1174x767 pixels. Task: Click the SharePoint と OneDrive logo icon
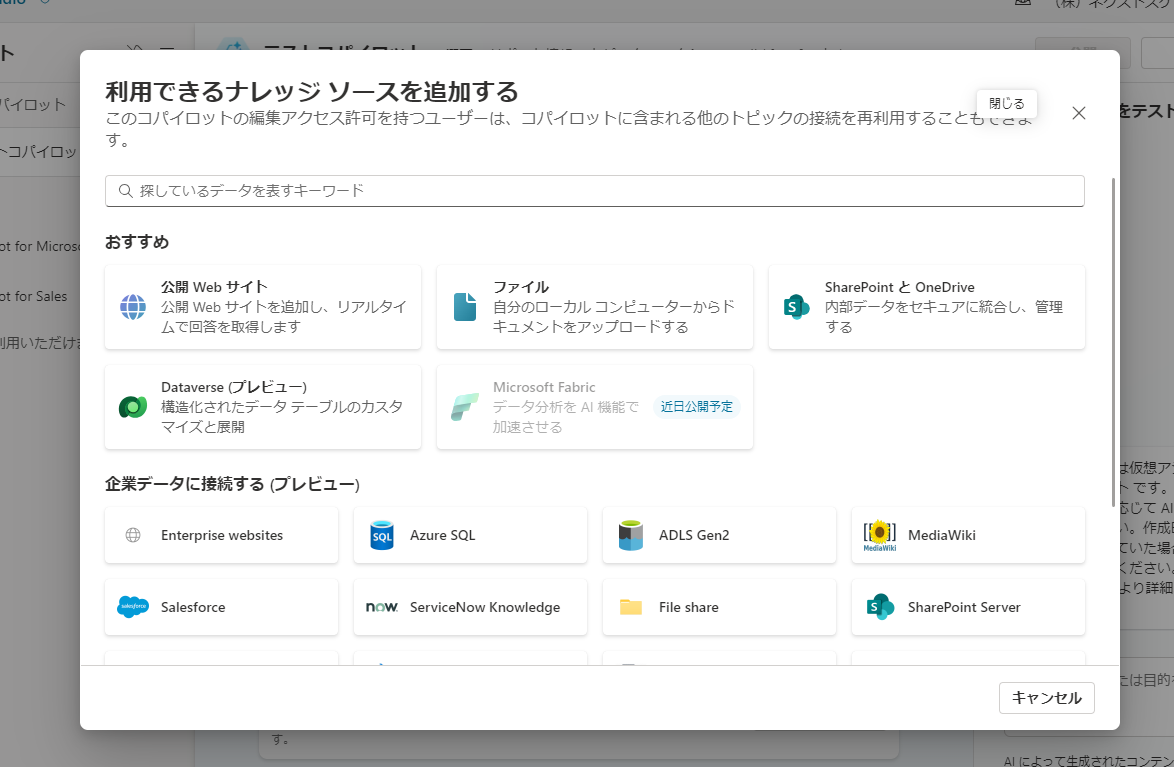click(x=797, y=307)
